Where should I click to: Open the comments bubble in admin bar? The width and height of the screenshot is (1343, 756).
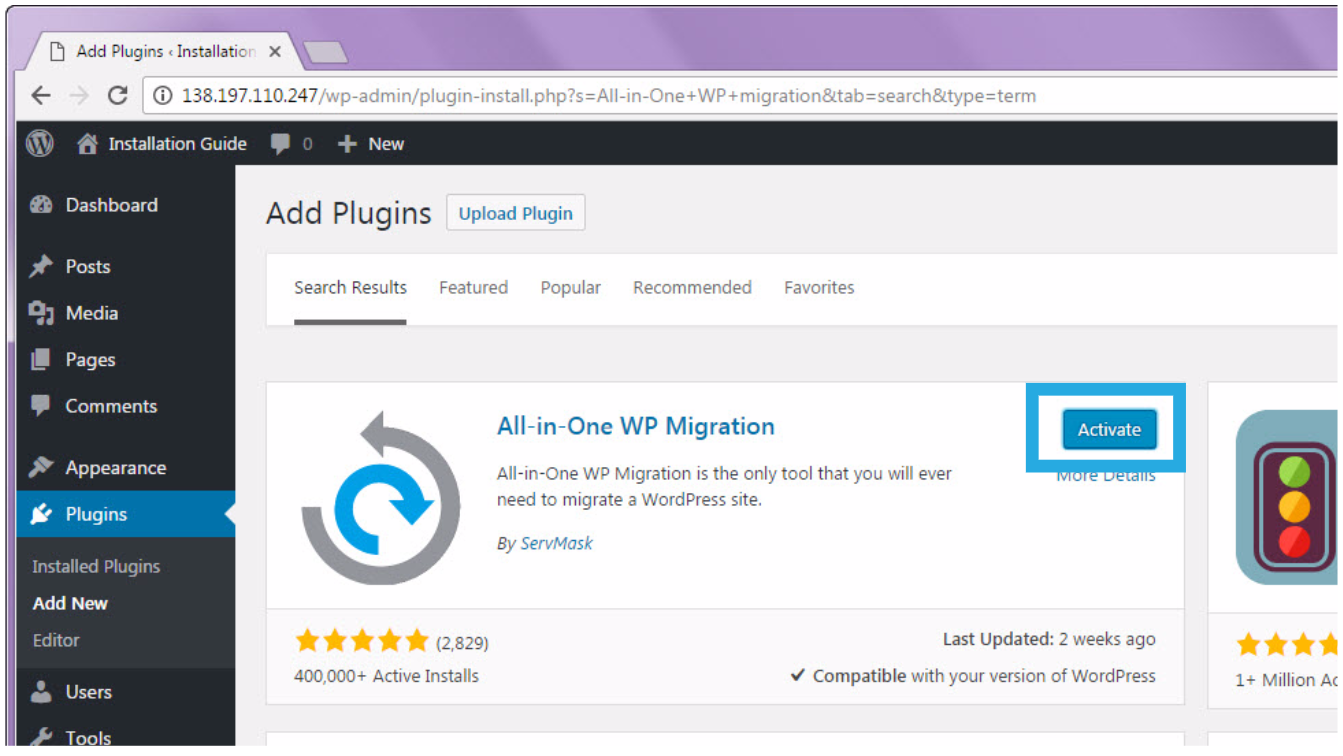[291, 144]
